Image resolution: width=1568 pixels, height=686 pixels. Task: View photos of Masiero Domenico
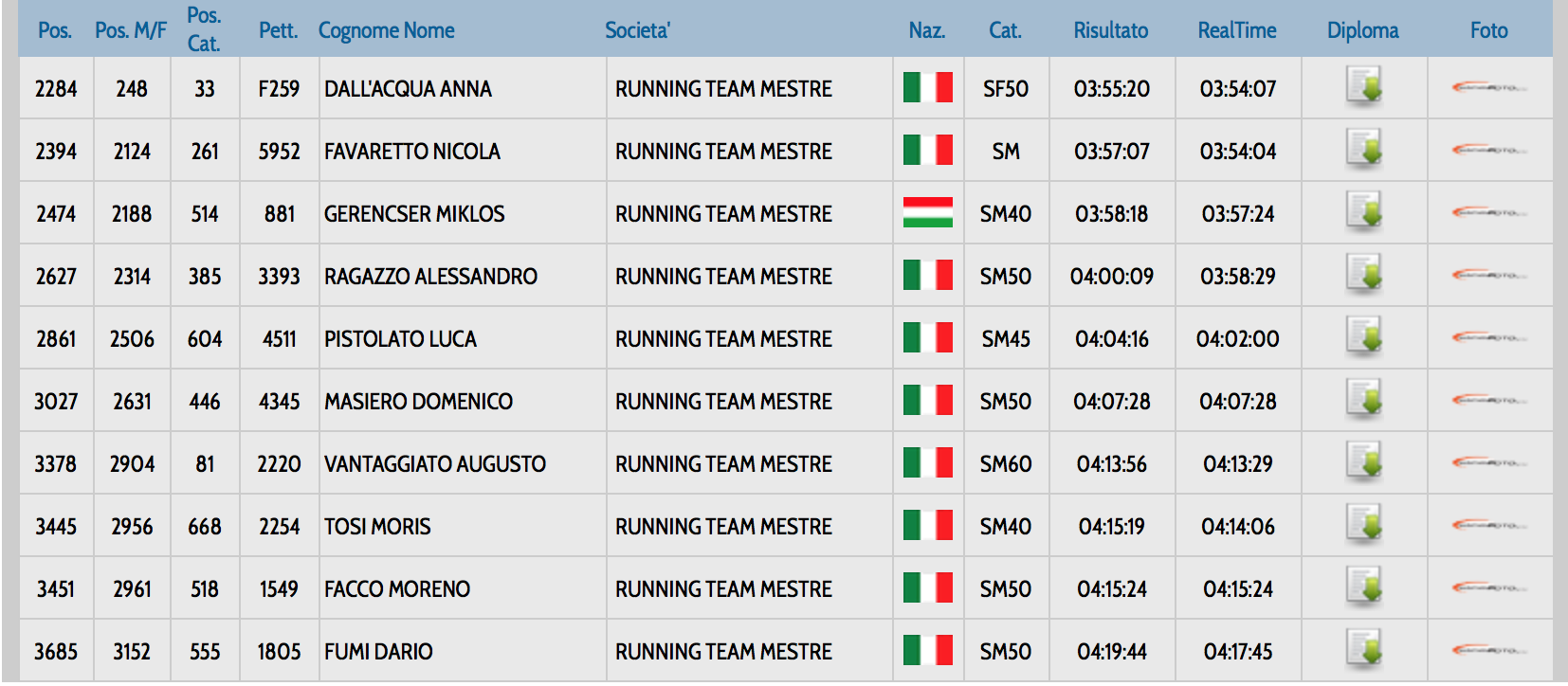1488,401
